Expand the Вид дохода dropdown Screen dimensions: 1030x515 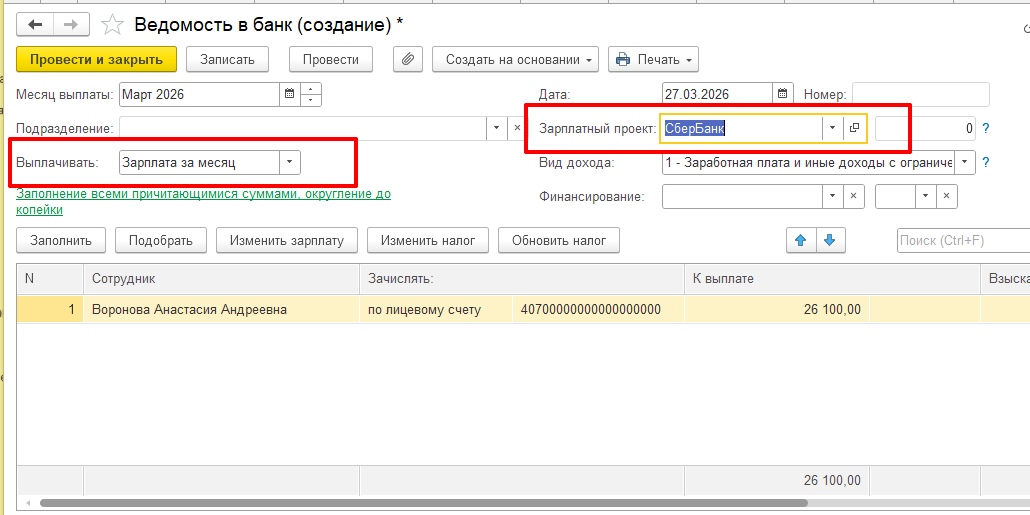[x=964, y=162]
